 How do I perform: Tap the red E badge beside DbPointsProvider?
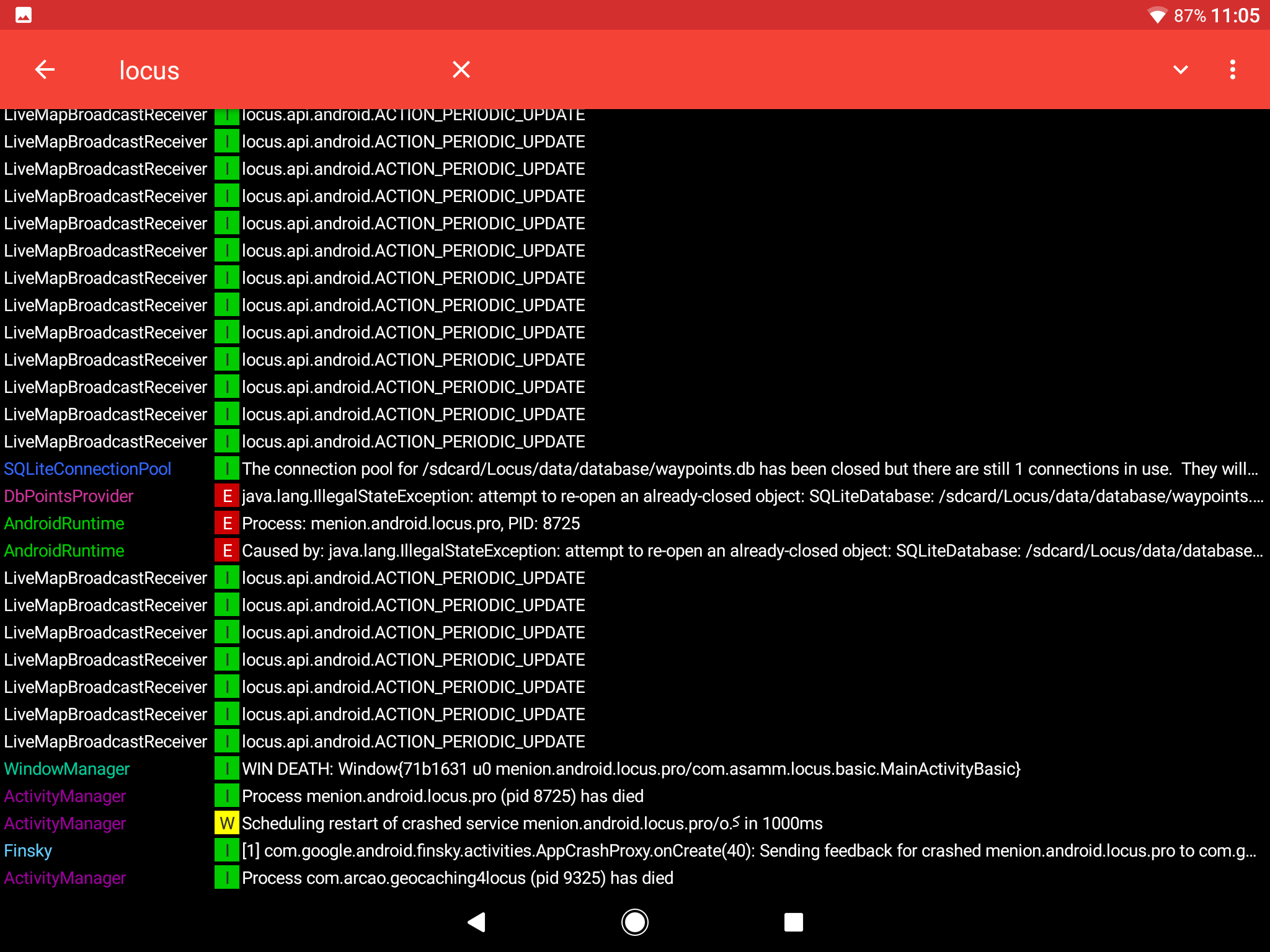tap(227, 496)
